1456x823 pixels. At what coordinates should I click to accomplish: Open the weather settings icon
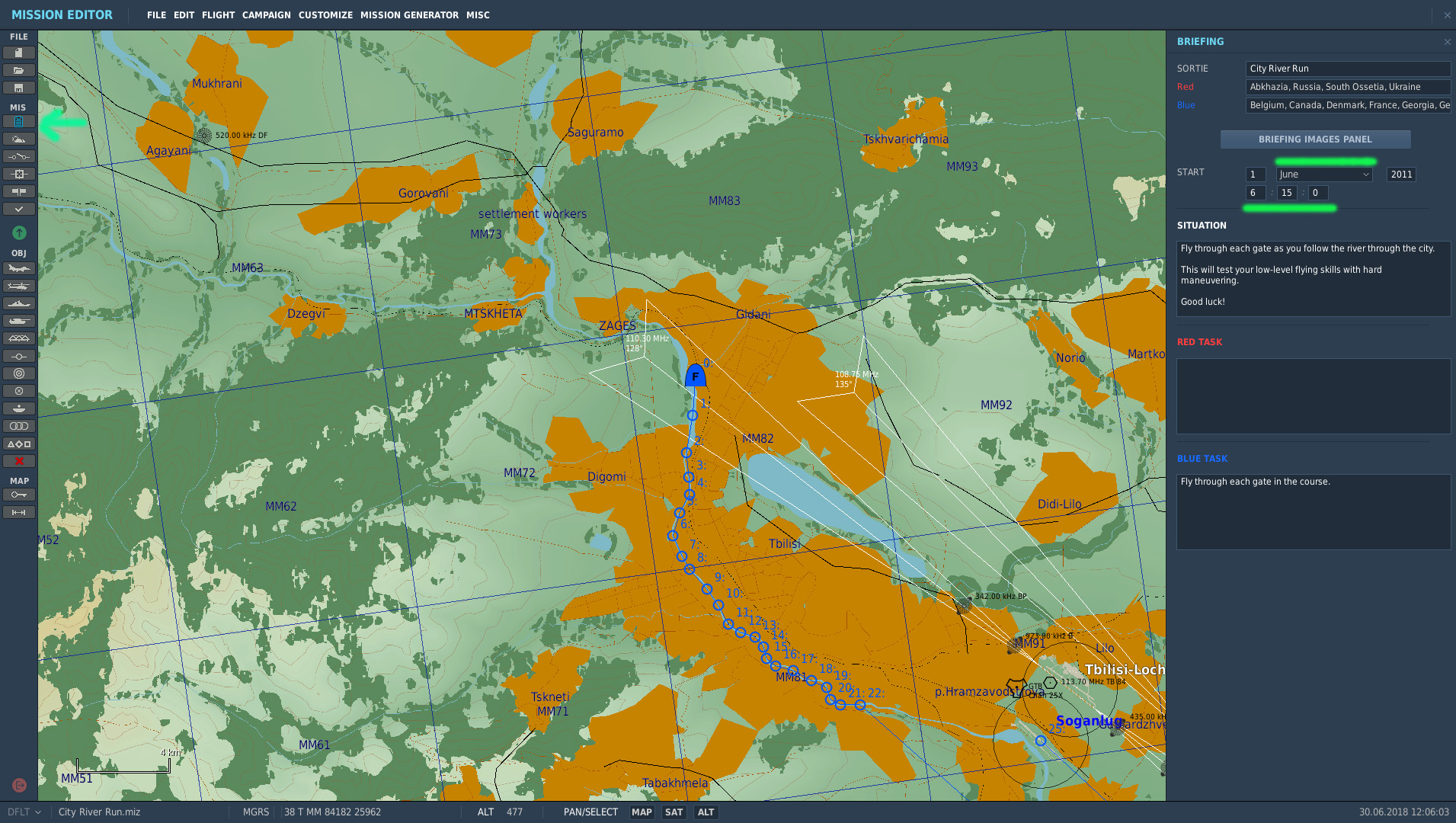pos(19,139)
